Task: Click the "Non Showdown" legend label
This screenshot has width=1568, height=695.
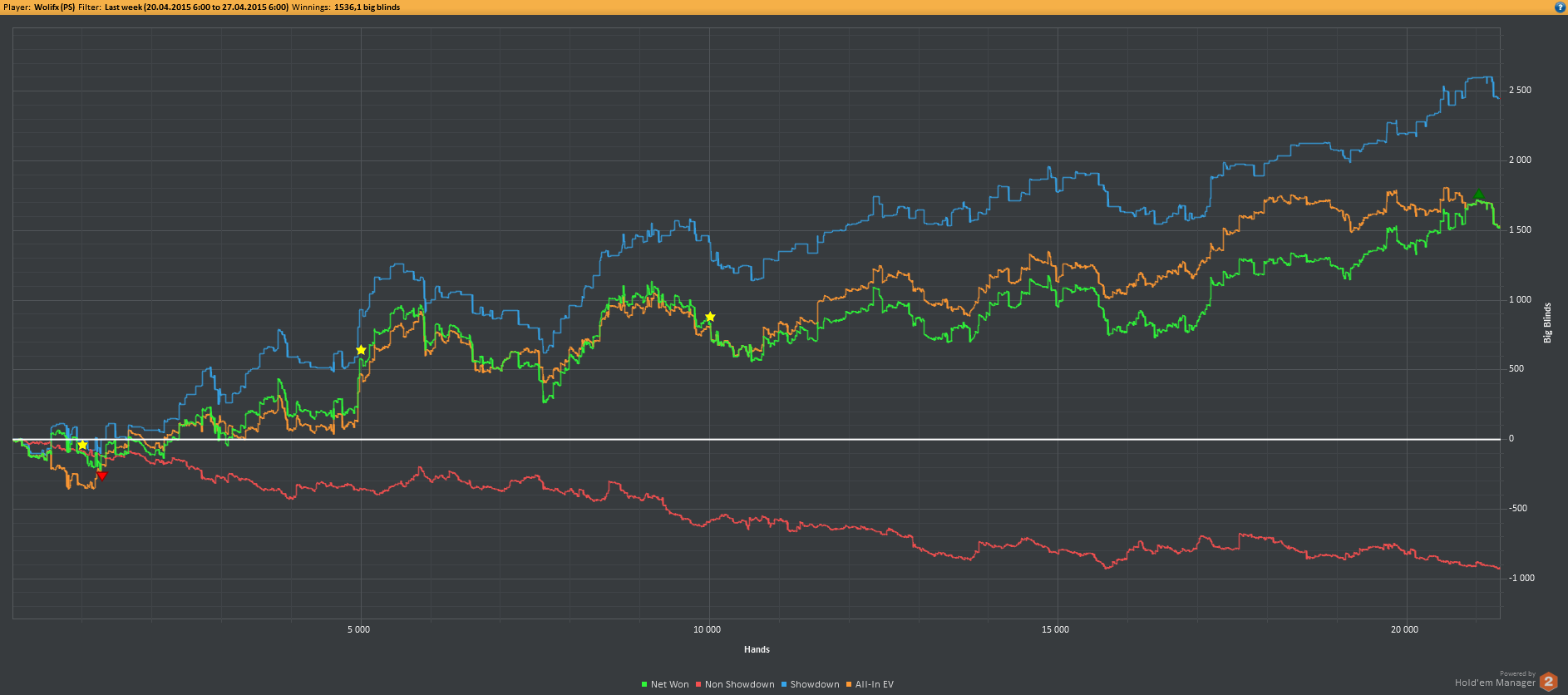Action: (x=739, y=684)
